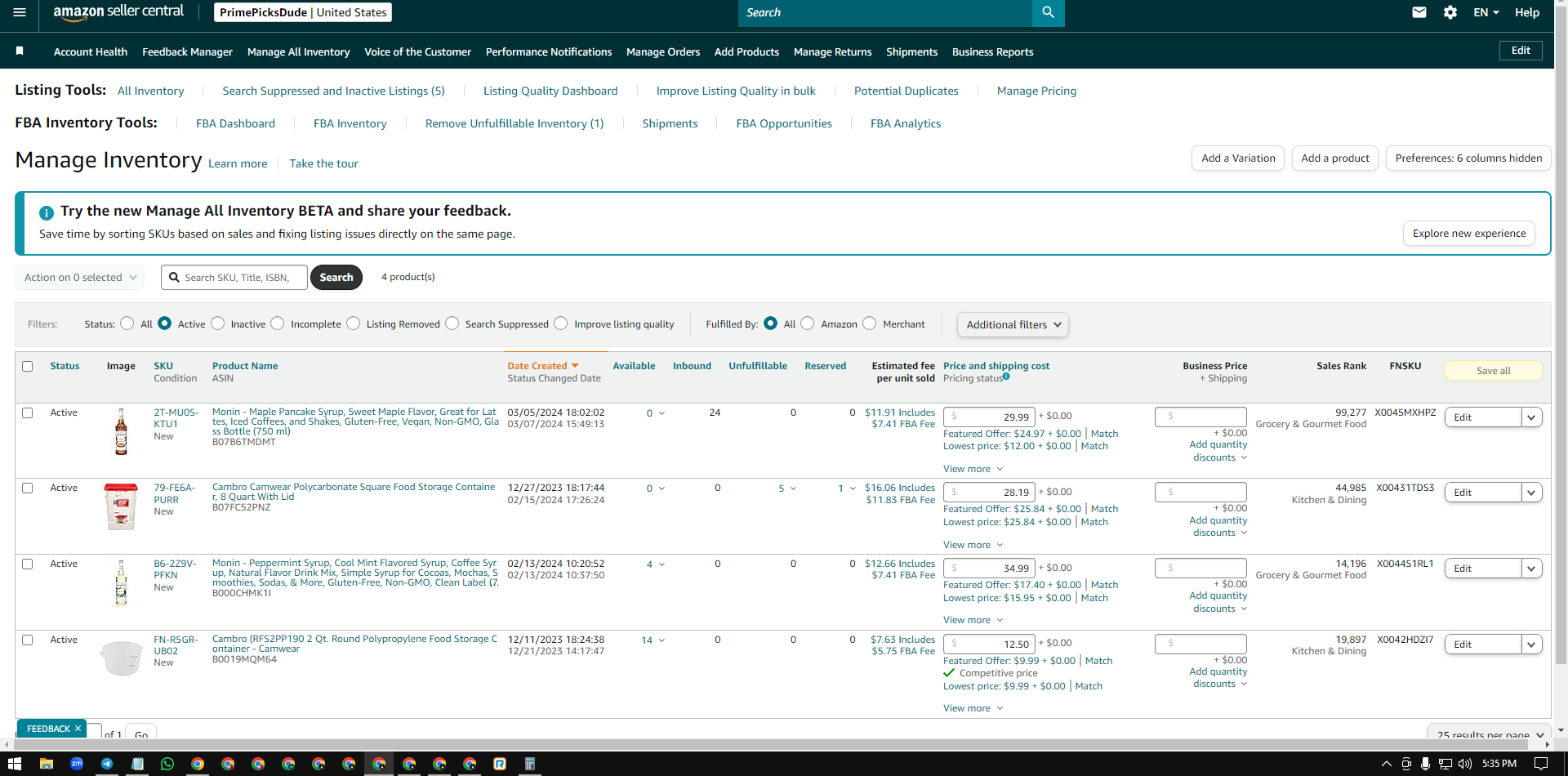Open Account Health in navigation bar
The image size is (1568, 776).
pos(91,51)
